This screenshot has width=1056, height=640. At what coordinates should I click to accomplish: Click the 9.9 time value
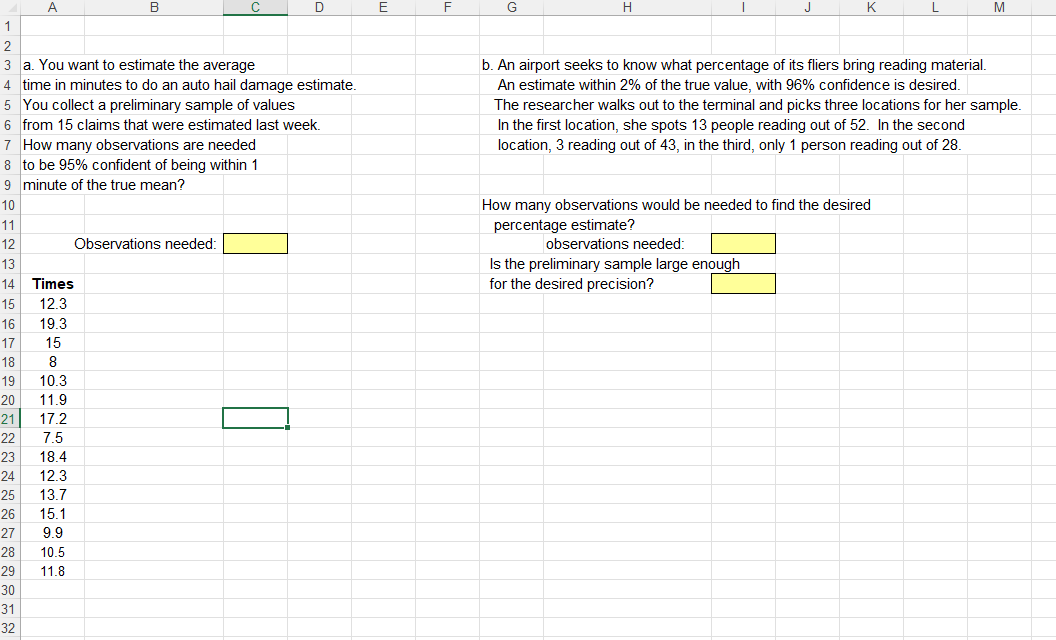[53, 533]
